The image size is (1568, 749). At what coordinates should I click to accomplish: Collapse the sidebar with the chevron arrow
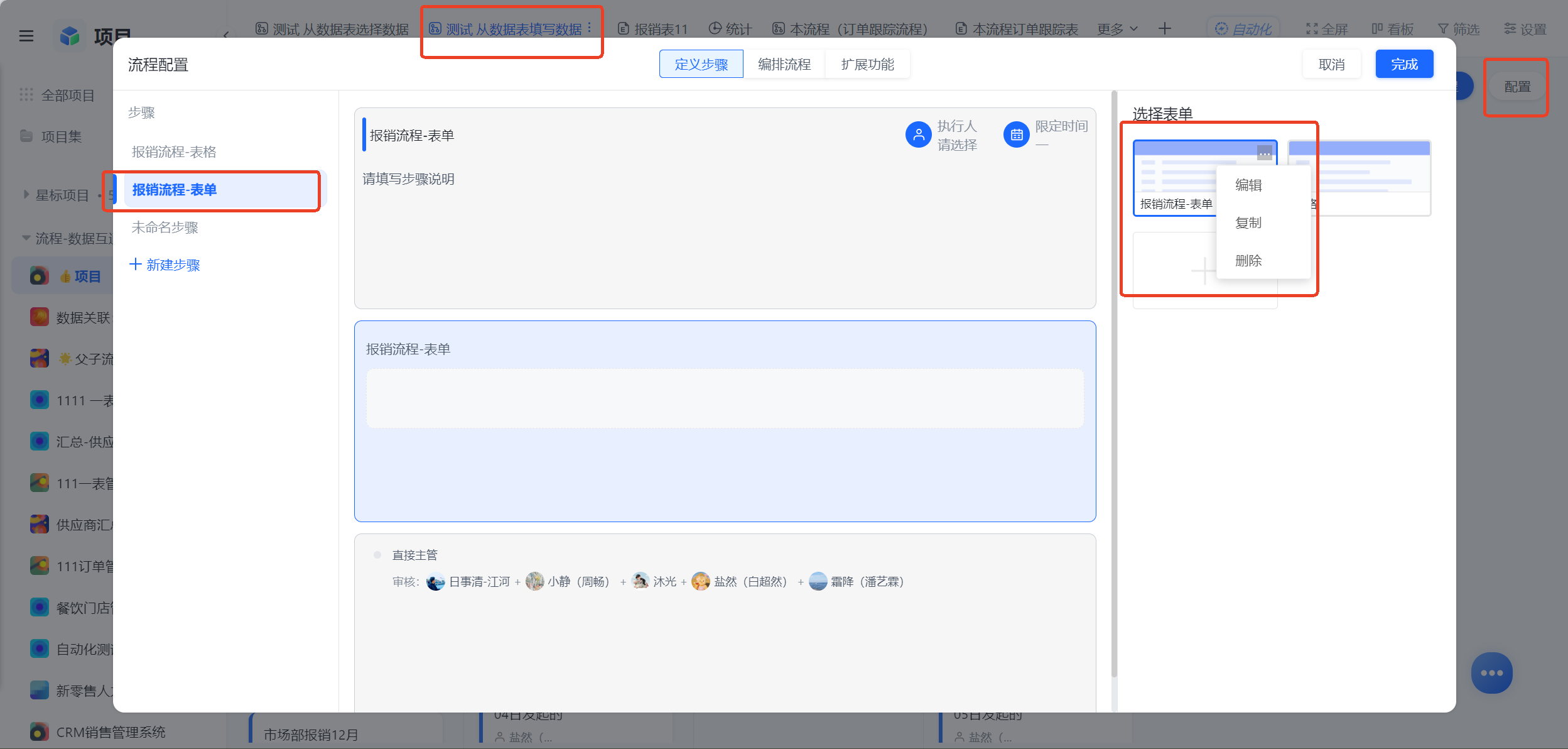point(225,35)
